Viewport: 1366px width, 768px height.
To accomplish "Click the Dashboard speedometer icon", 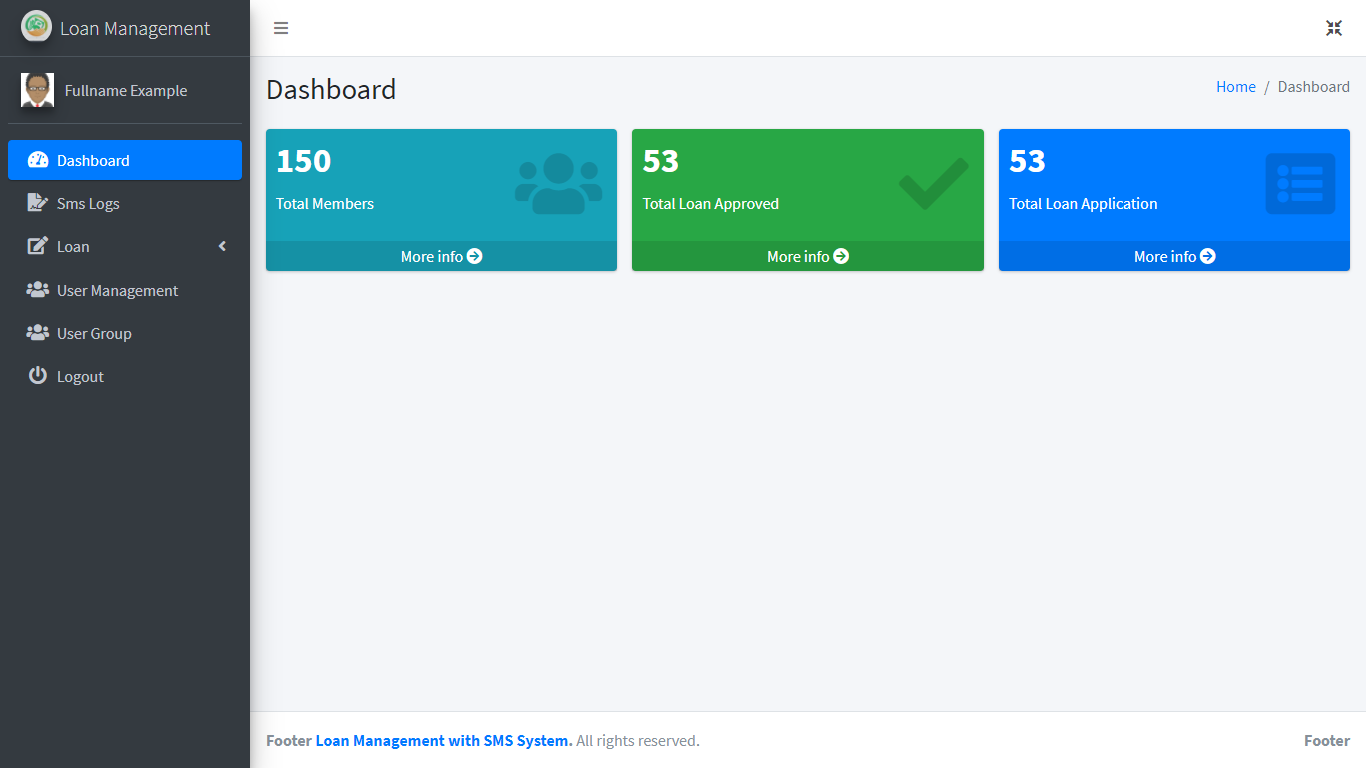I will [38, 160].
